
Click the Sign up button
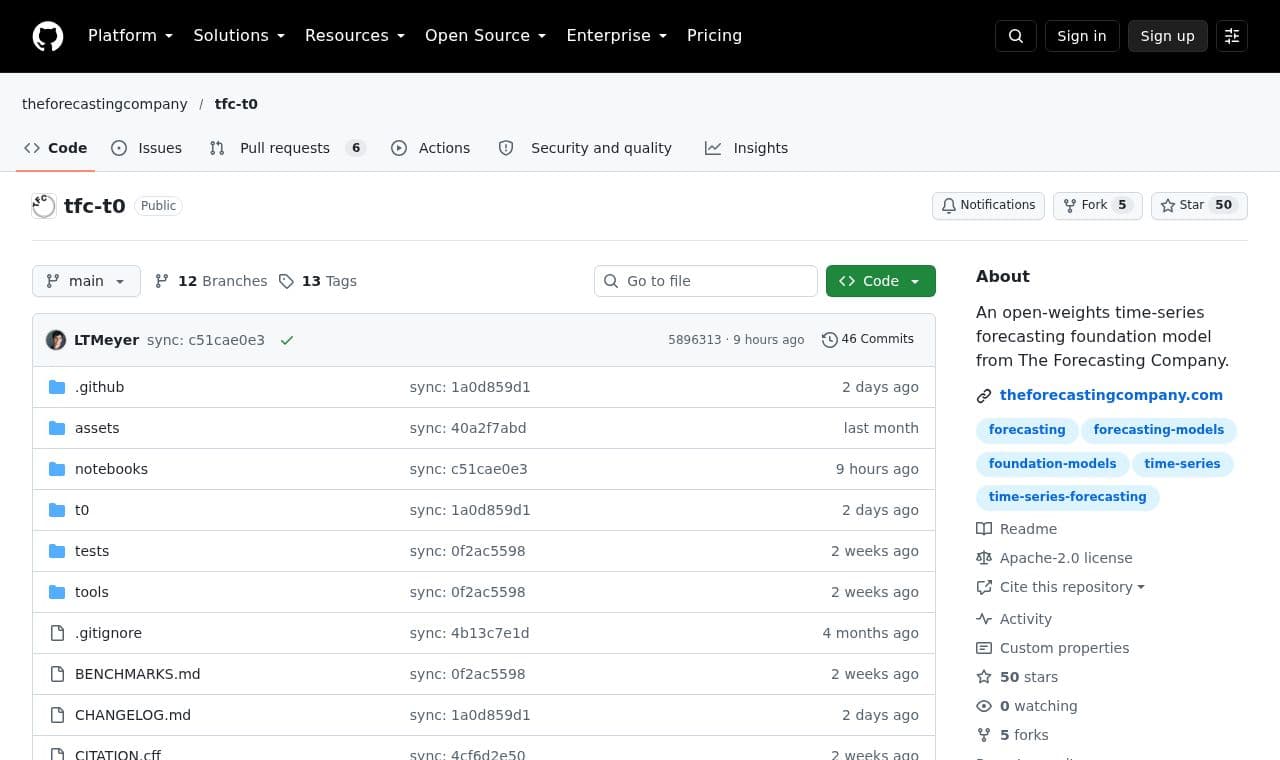(x=1168, y=36)
